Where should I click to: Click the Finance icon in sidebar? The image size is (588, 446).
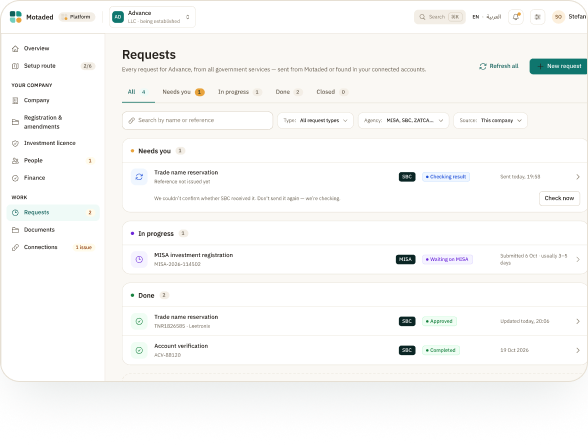(x=15, y=178)
